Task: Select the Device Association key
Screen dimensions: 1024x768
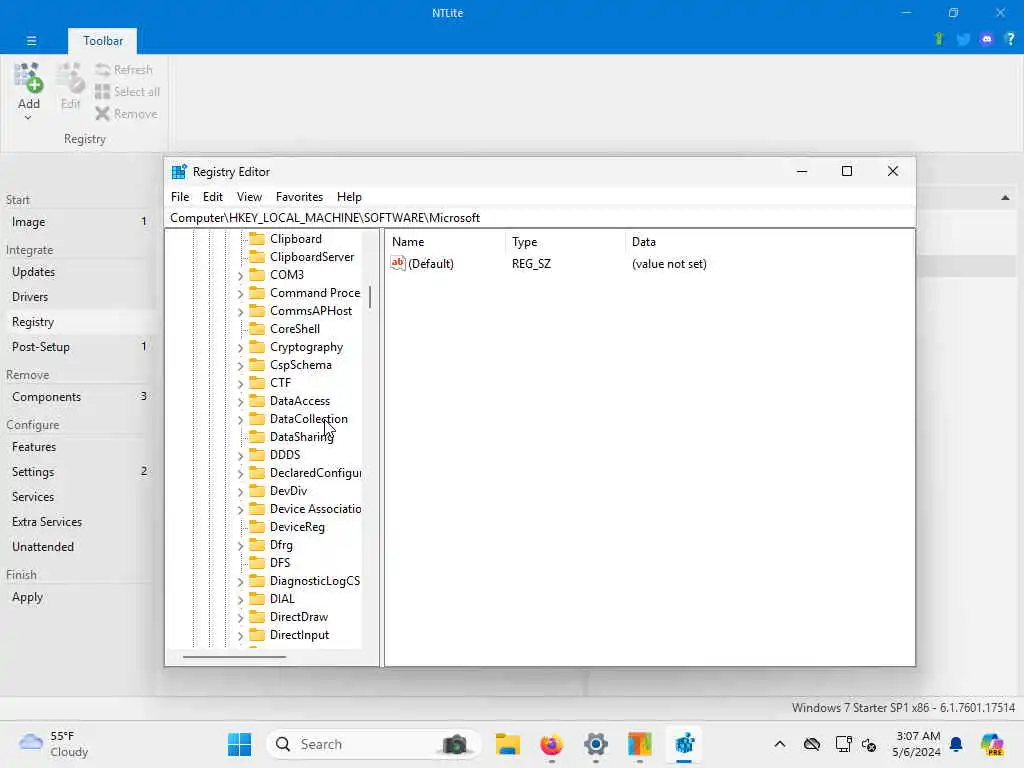Action: 315,508
